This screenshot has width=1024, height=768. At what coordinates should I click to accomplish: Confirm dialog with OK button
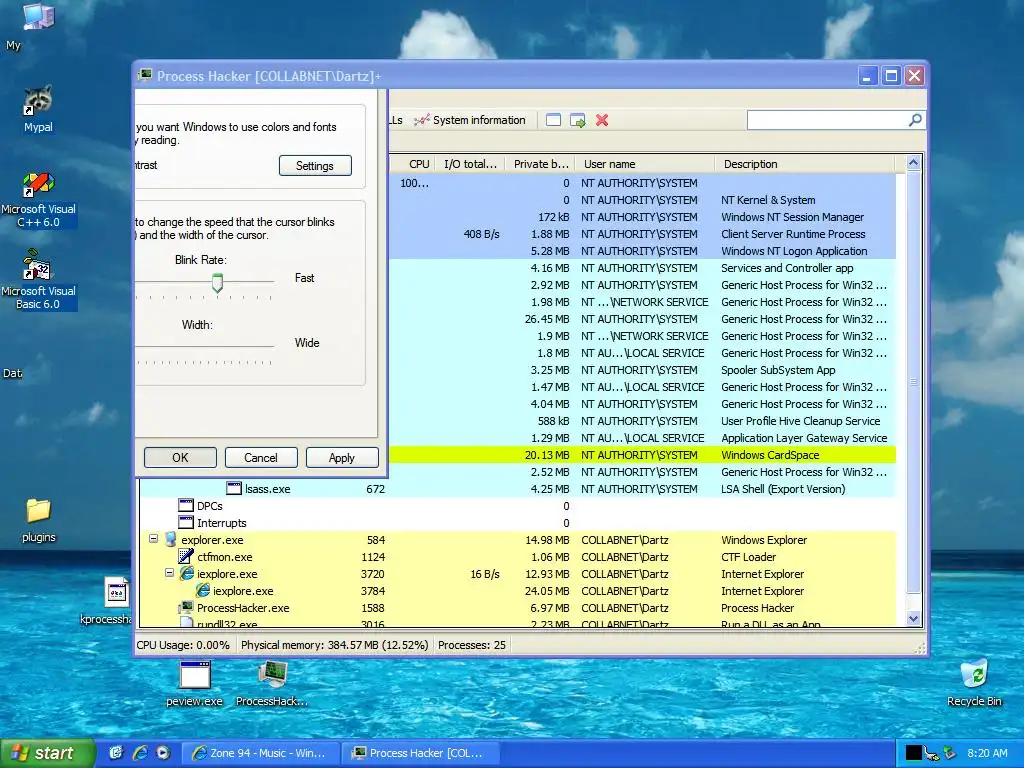[x=180, y=458]
